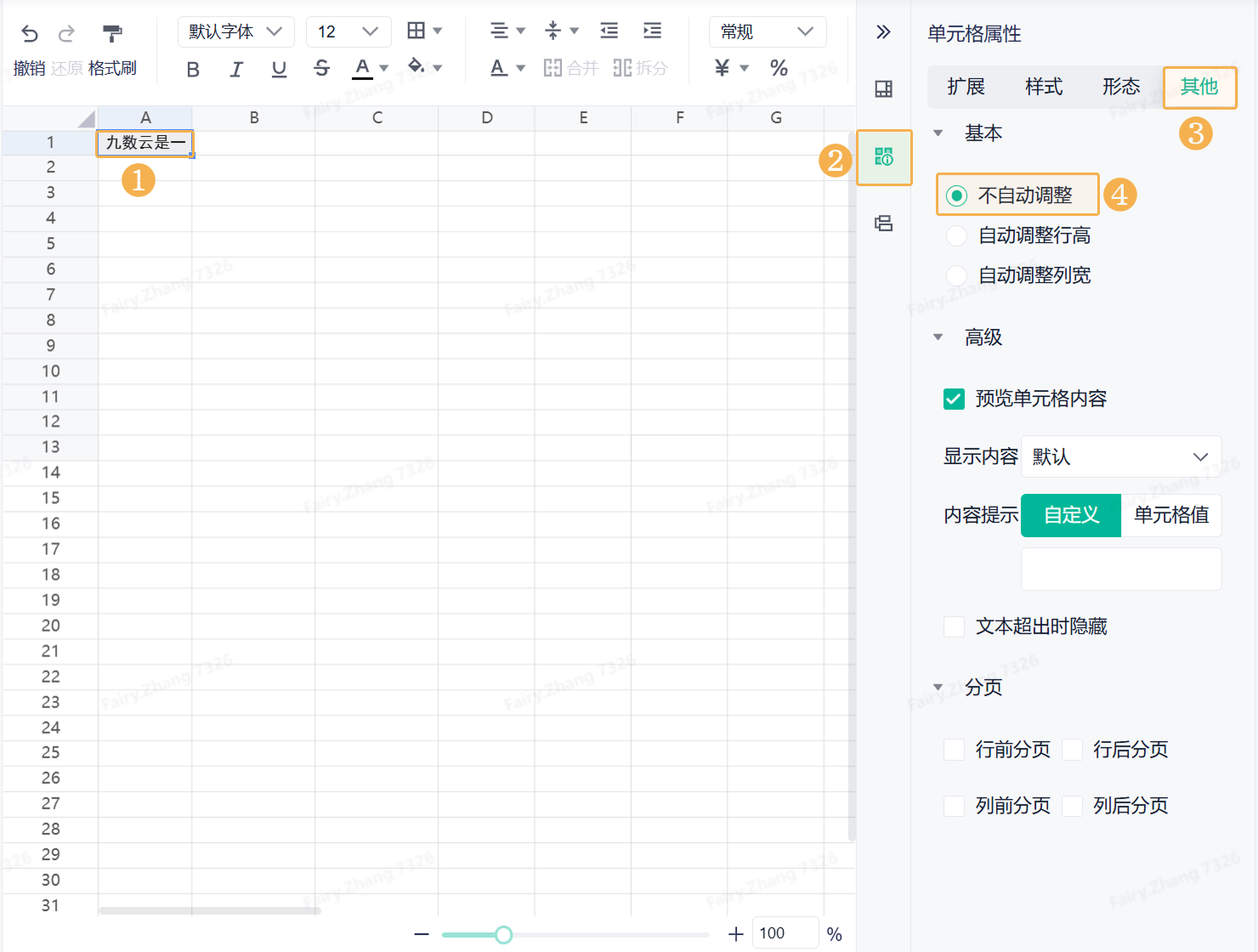Select 自定义 content hint option
1258x952 pixels.
click(1071, 515)
